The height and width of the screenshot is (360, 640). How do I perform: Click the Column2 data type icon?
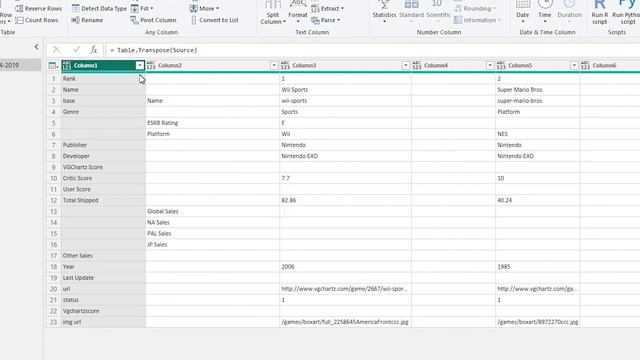(x=151, y=65)
